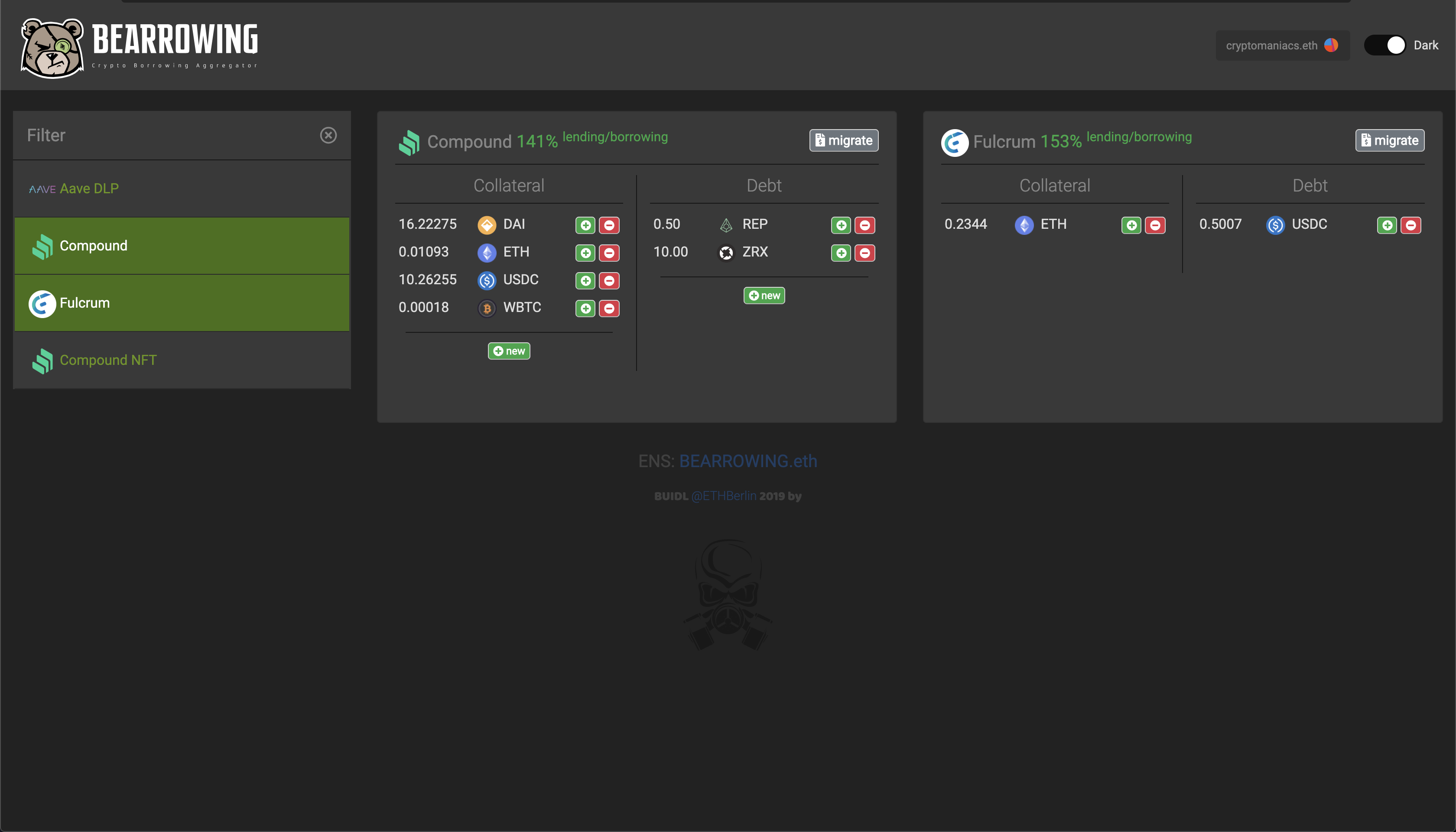Click migrate on the Fulcrum card
Viewport: 1456px width, 832px height.
point(1389,140)
